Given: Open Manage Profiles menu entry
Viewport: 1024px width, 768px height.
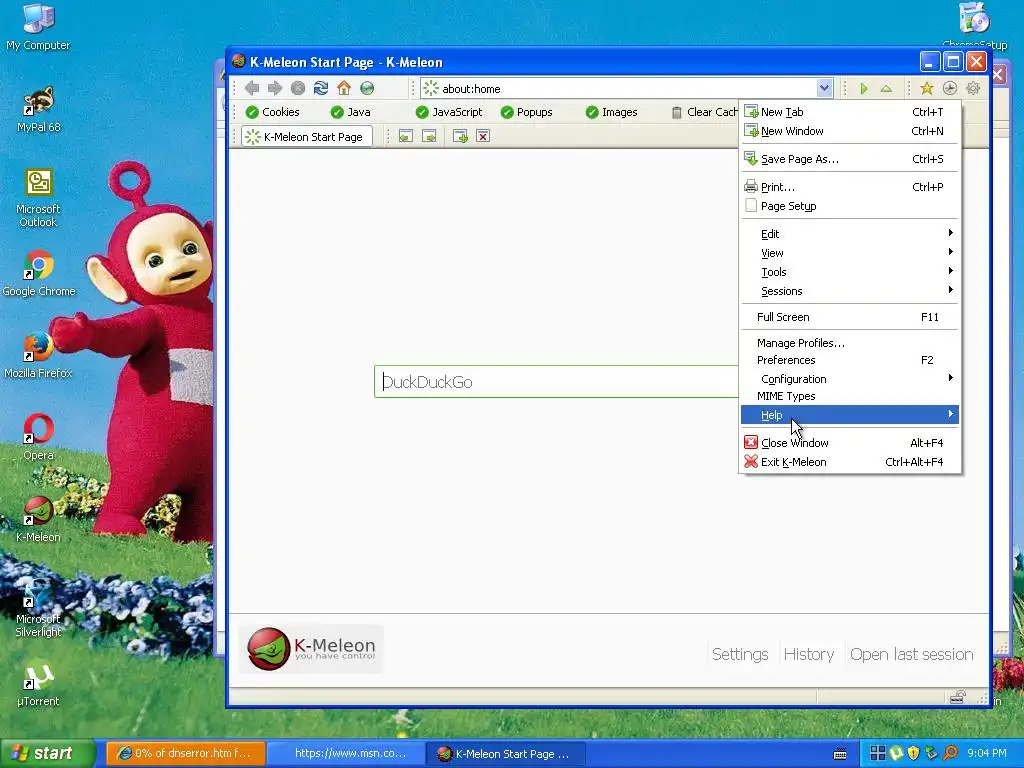Looking at the screenshot, I should [x=850, y=343].
